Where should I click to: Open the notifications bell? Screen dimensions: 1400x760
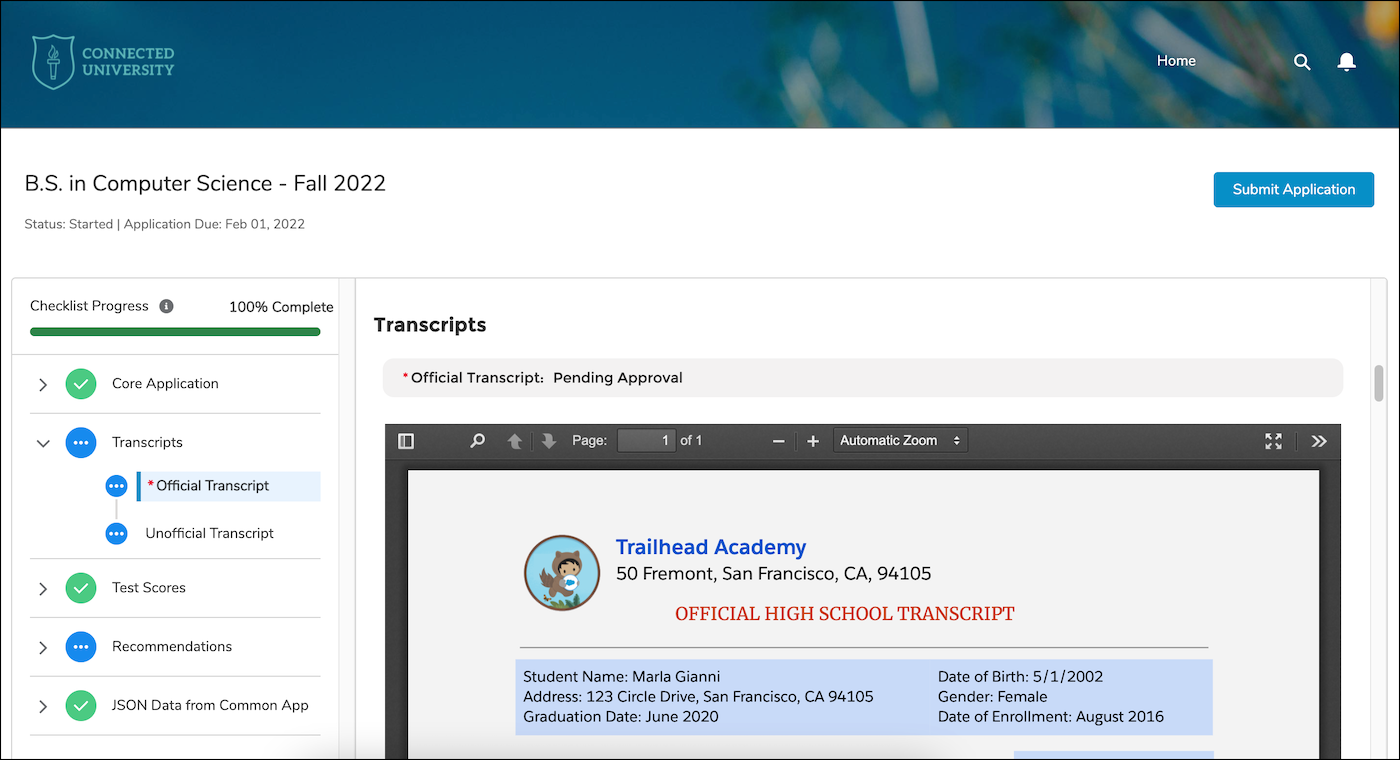pyautogui.click(x=1346, y=61)
